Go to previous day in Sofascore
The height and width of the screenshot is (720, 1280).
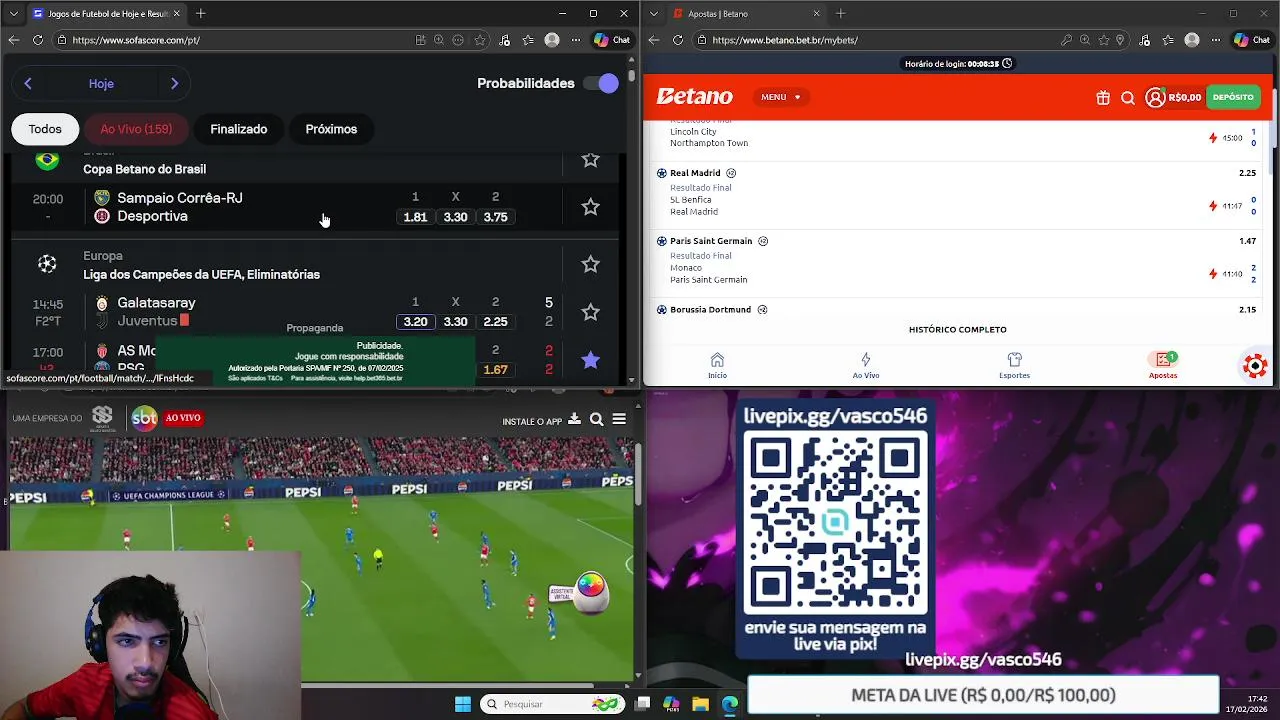[x=28, y=84]
